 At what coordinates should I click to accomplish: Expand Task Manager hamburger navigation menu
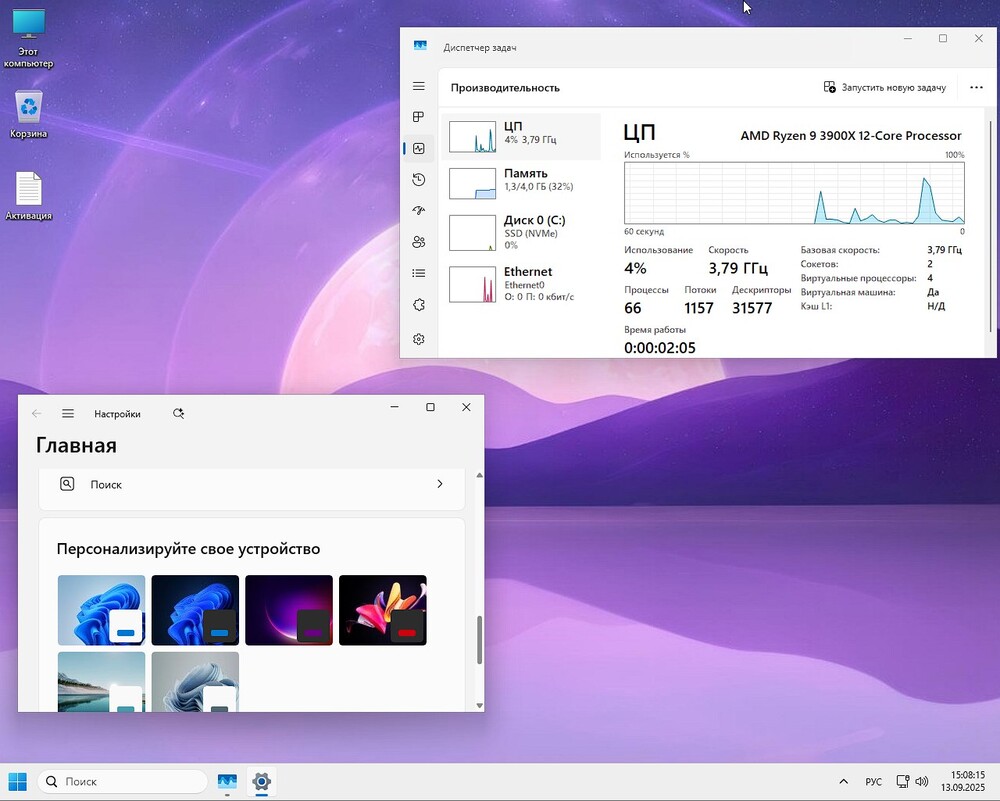419,87
